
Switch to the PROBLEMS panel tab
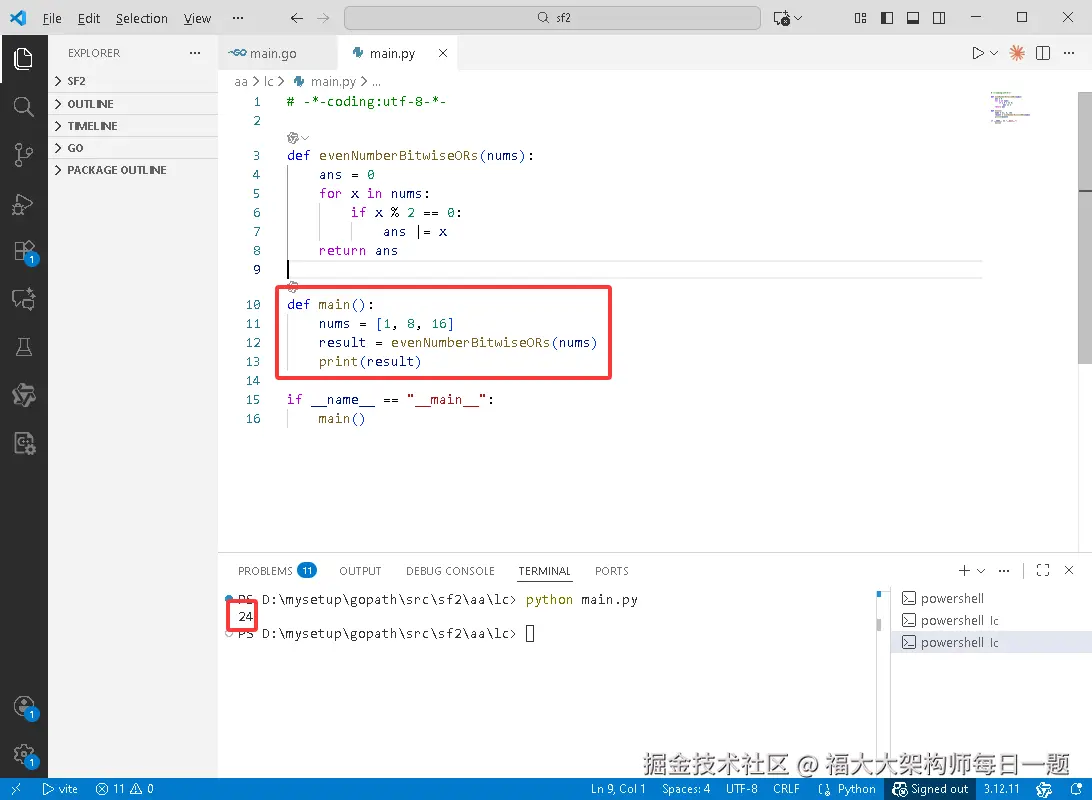point(276,570)
